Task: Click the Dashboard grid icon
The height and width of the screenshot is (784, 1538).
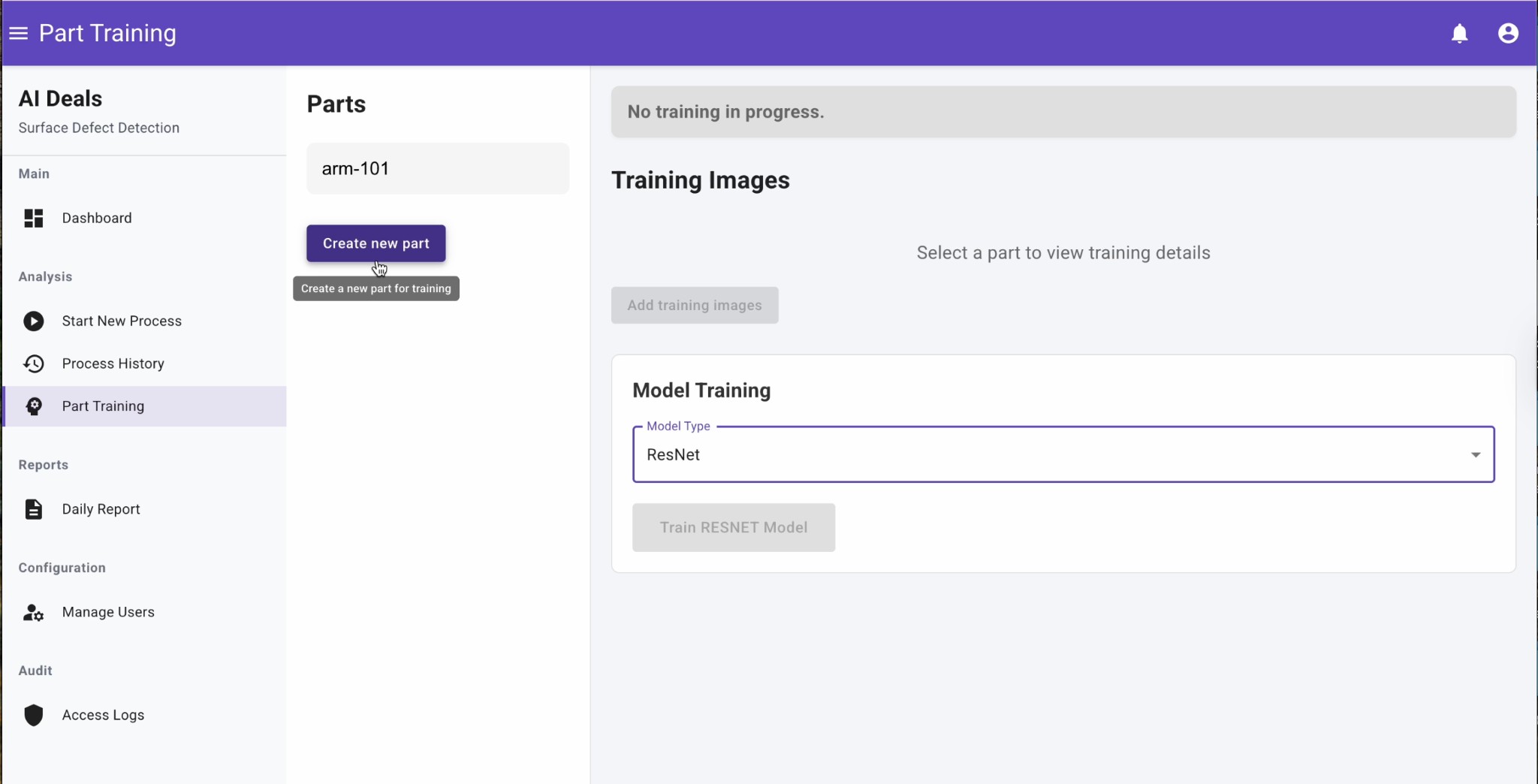Action: 34,219
